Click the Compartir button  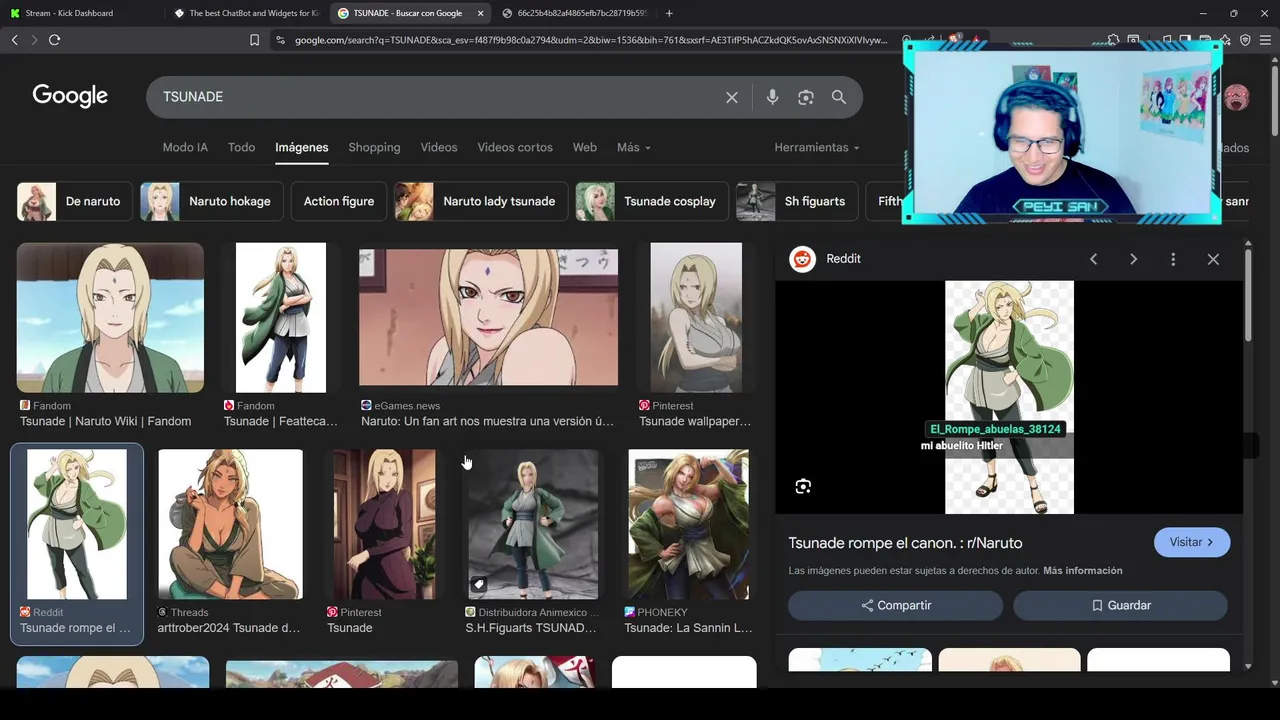896,605
